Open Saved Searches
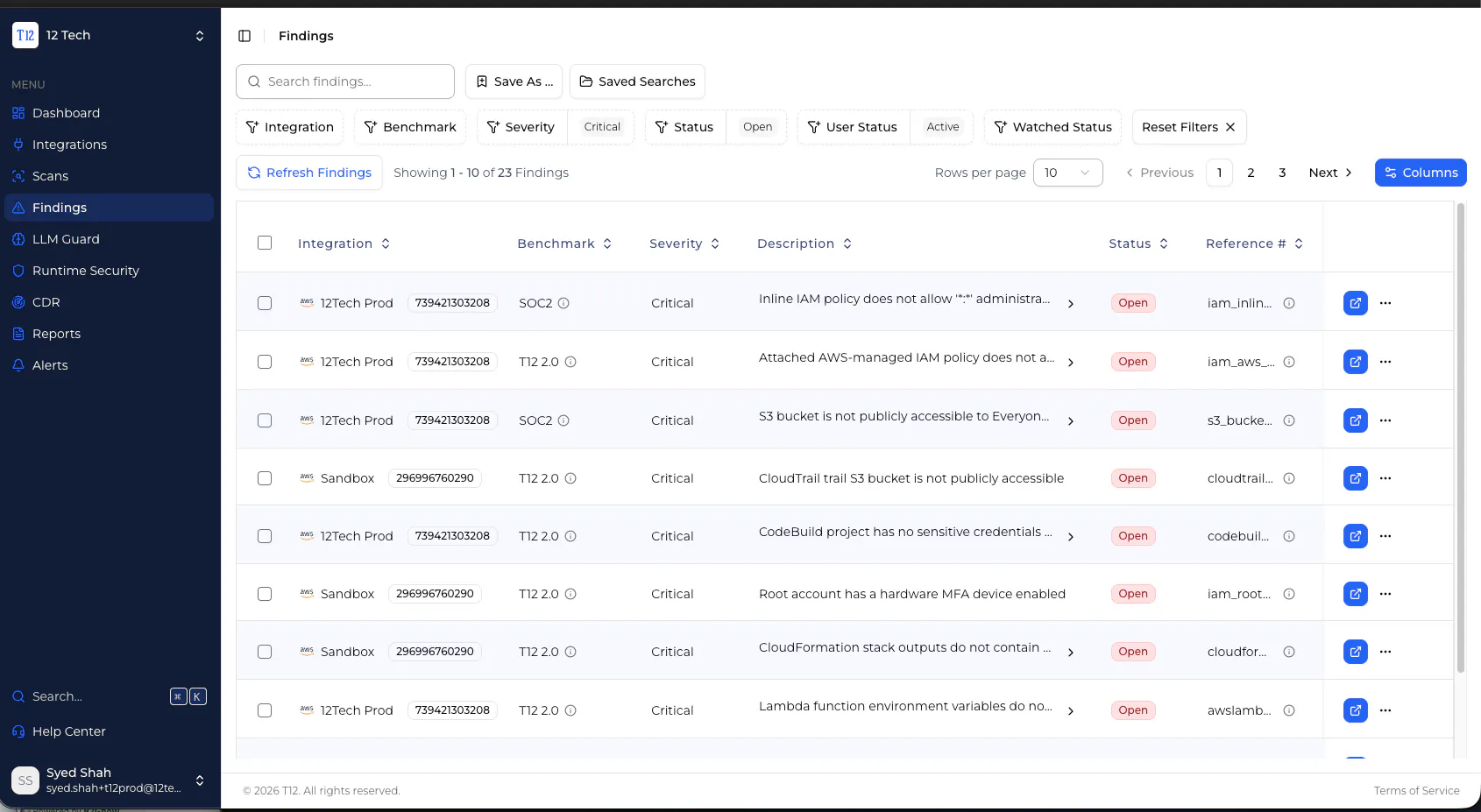This screenshot has width=1481, height=812. 637,81
